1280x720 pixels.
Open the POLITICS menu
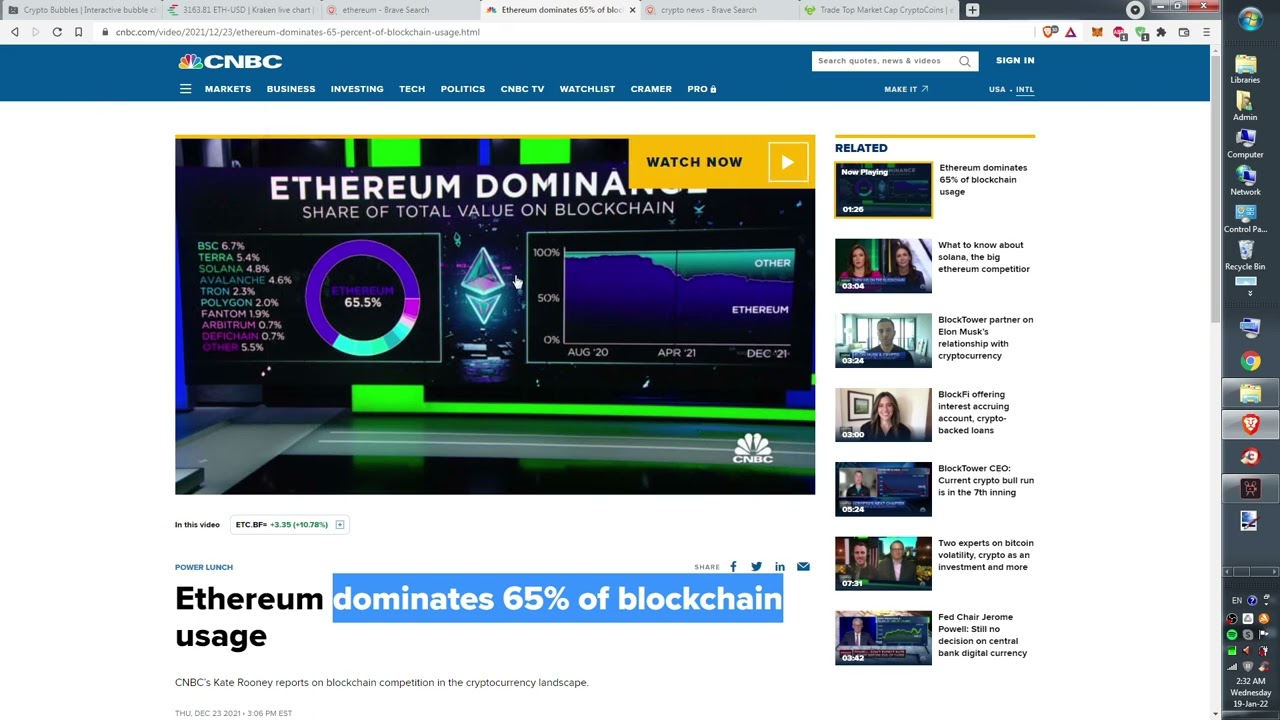pyautogui.click(x=463, y=89)
